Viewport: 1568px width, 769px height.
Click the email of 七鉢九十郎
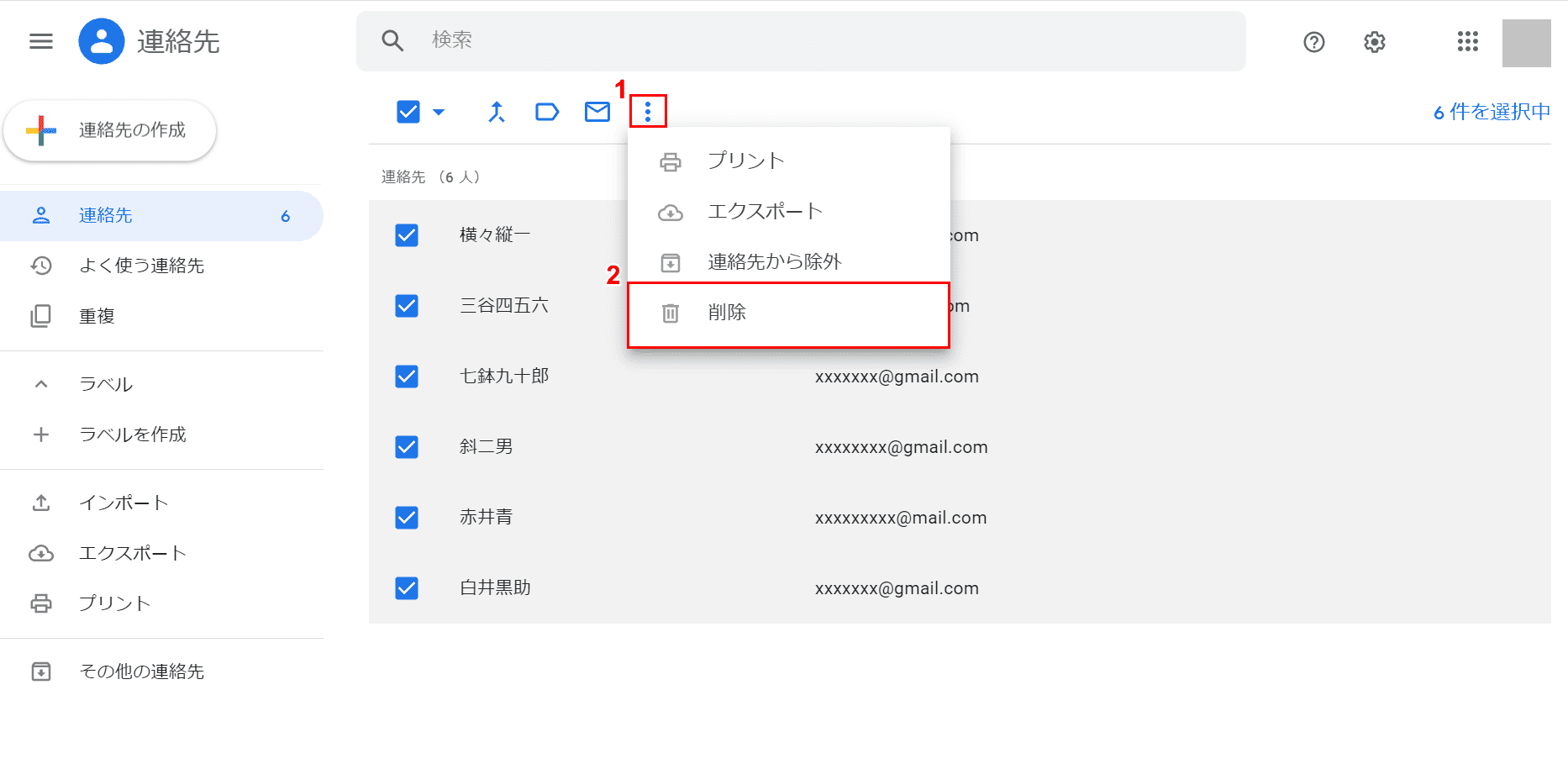point(897,377)
